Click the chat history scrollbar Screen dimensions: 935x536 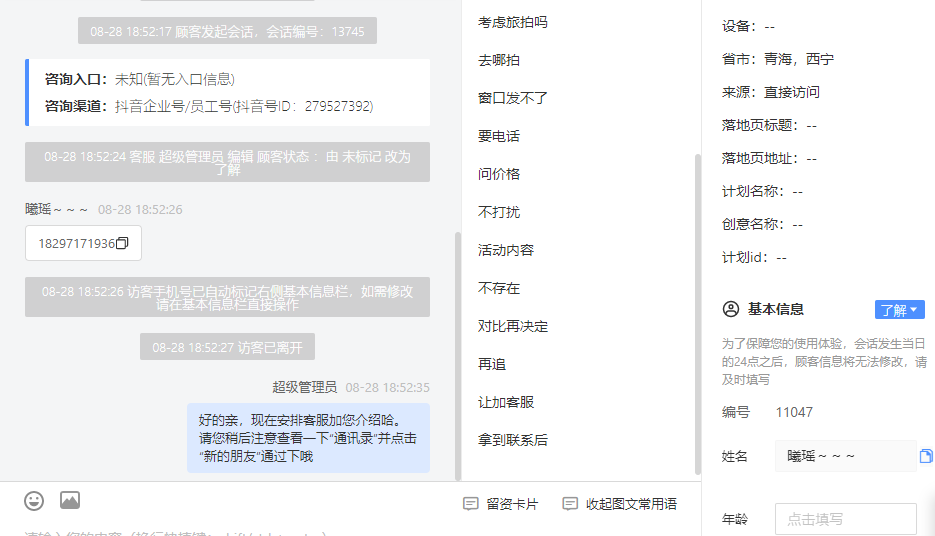point(458,356)
